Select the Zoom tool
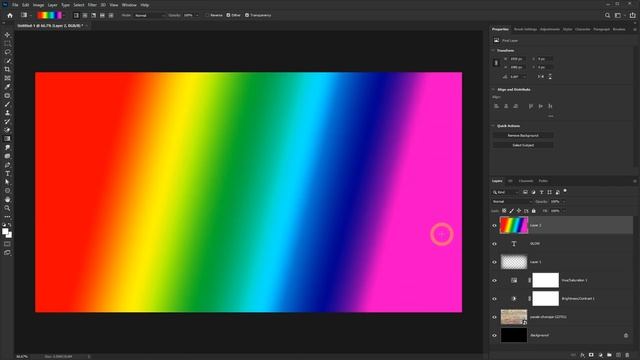This screenshot has height=360, width=640. (x=7, y=208)
